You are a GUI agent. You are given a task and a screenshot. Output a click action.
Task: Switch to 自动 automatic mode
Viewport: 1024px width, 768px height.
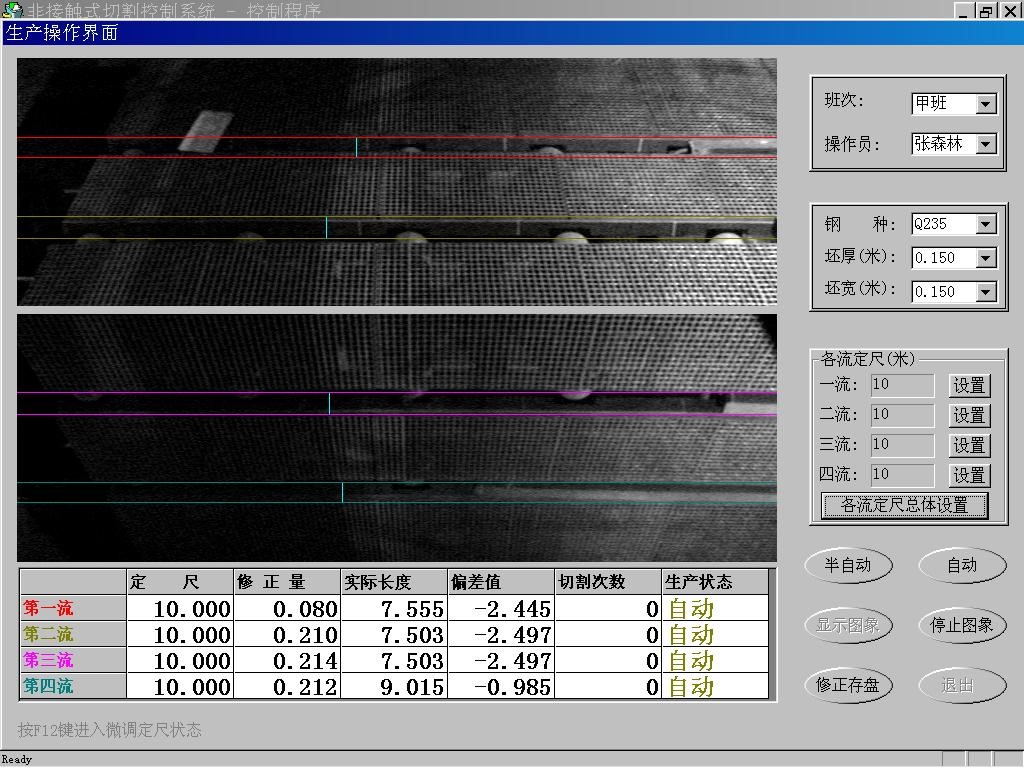(962, 565)
